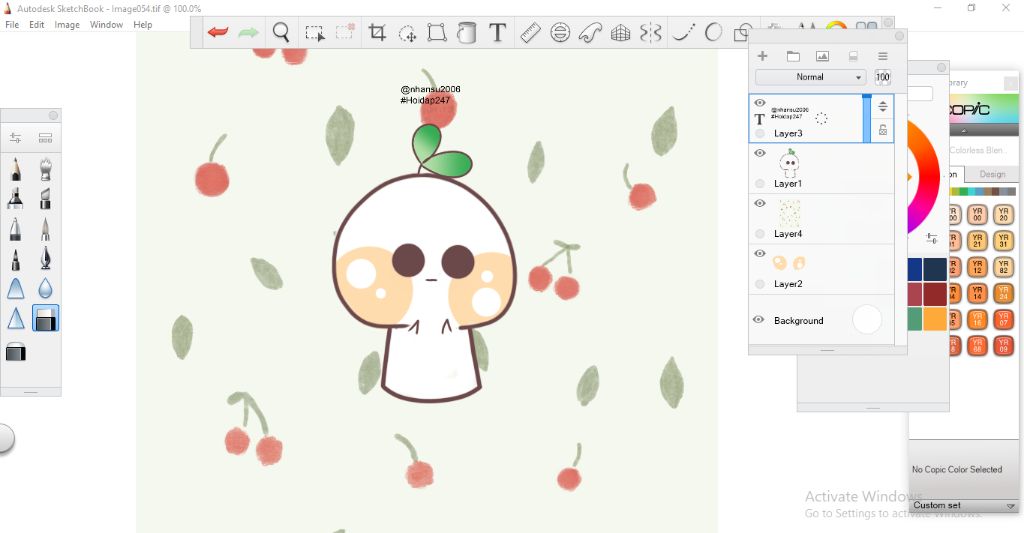Image resolution: width=1024 pixels, height=533 pixels.
Task: Select the Chisel-tip marker brush
Action: tap(45, 199)
